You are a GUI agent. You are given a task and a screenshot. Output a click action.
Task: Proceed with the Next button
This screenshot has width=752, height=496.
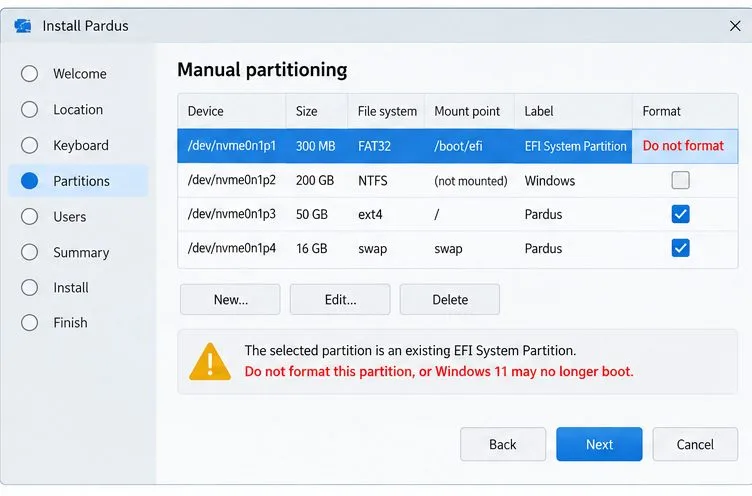(599, 444)
